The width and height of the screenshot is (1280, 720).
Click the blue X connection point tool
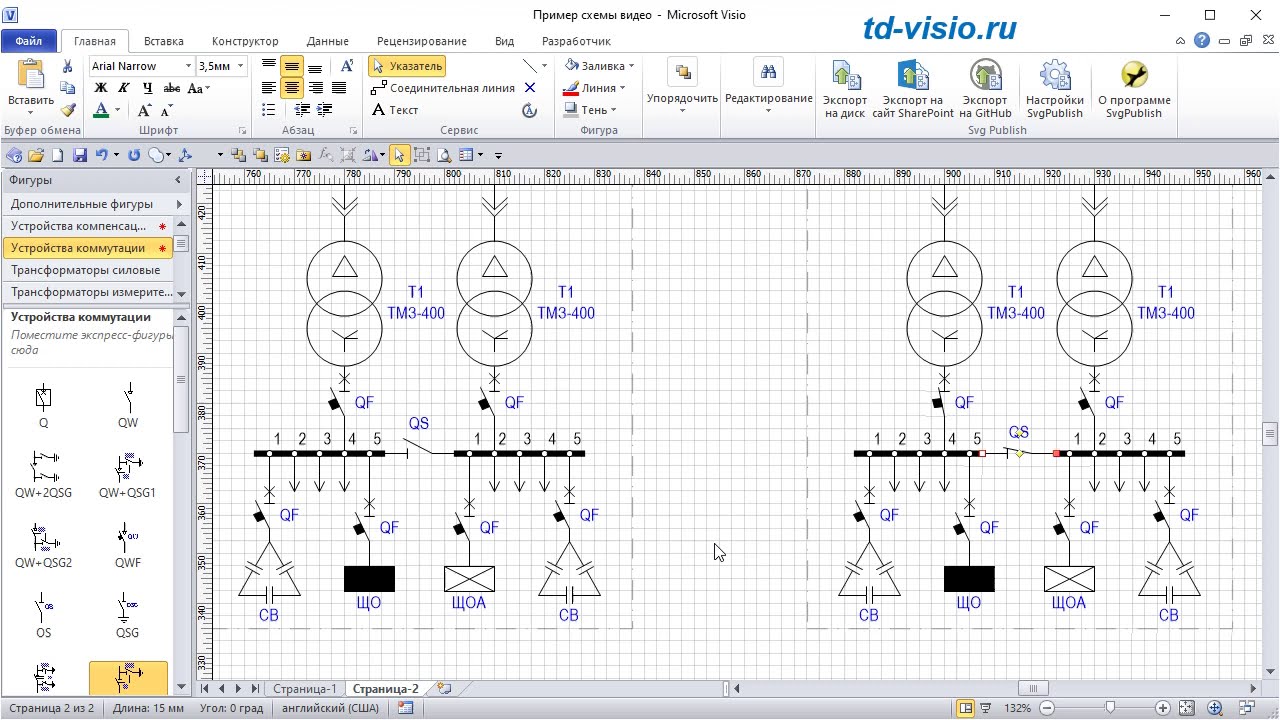coord(530,88)
